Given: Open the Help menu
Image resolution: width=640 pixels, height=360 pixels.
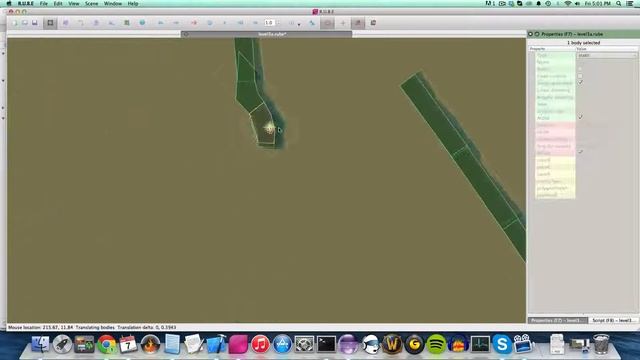Looking at the screenshot, I should [133, 3].
